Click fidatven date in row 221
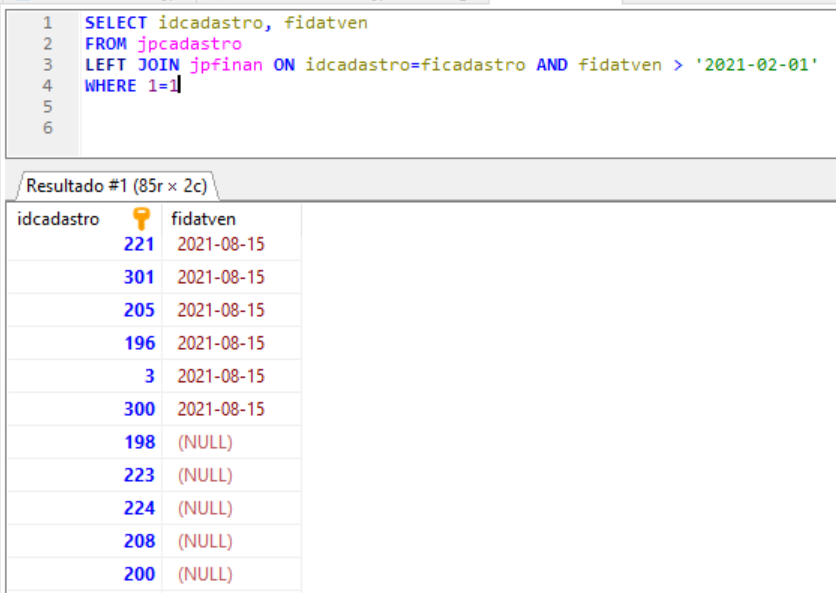 221,244
